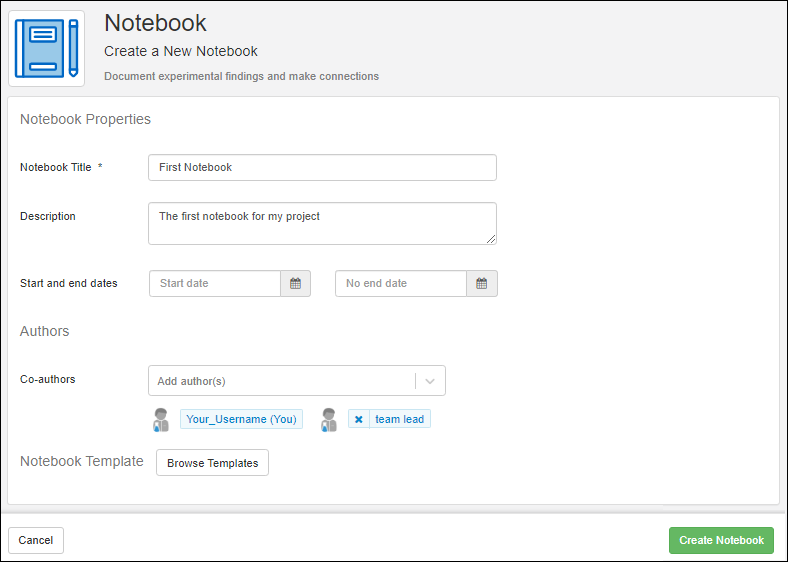Click the avatar next to team lead
Viewport: 788px width, 562px height.
pos(329,420)
